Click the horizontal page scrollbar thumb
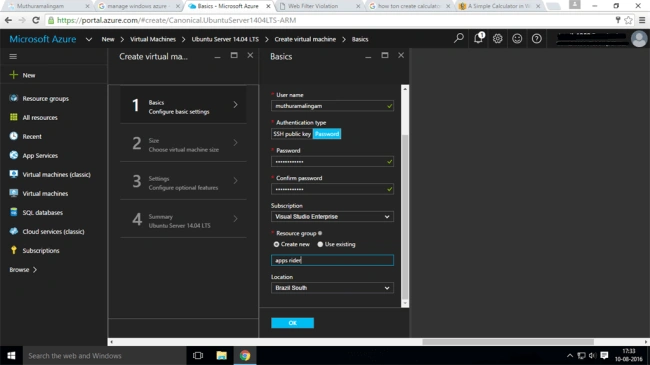 (508, 342)
